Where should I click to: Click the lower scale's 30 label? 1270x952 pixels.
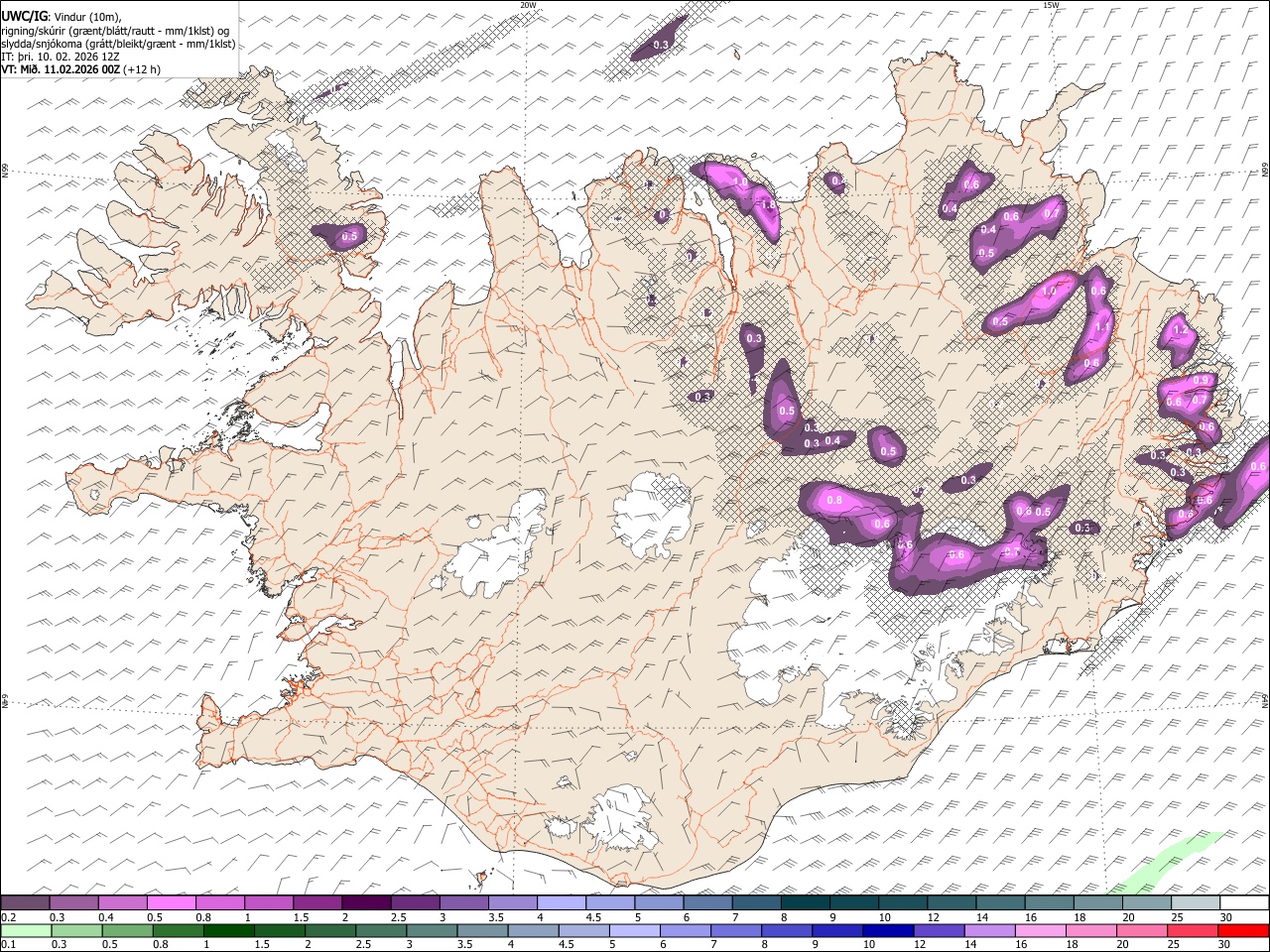1226,944
